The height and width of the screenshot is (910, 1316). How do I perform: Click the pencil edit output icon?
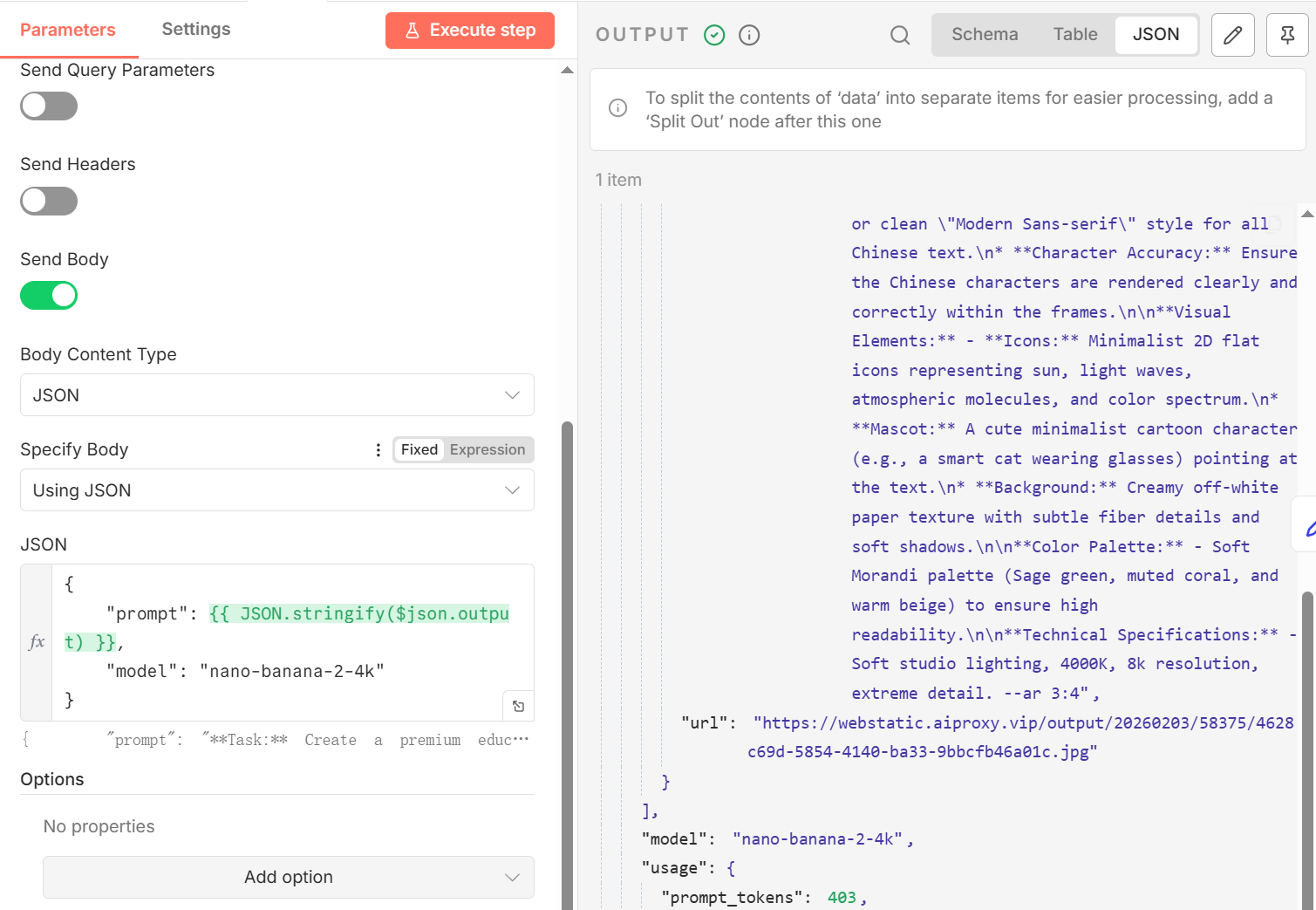click(x=1233, y=35)
